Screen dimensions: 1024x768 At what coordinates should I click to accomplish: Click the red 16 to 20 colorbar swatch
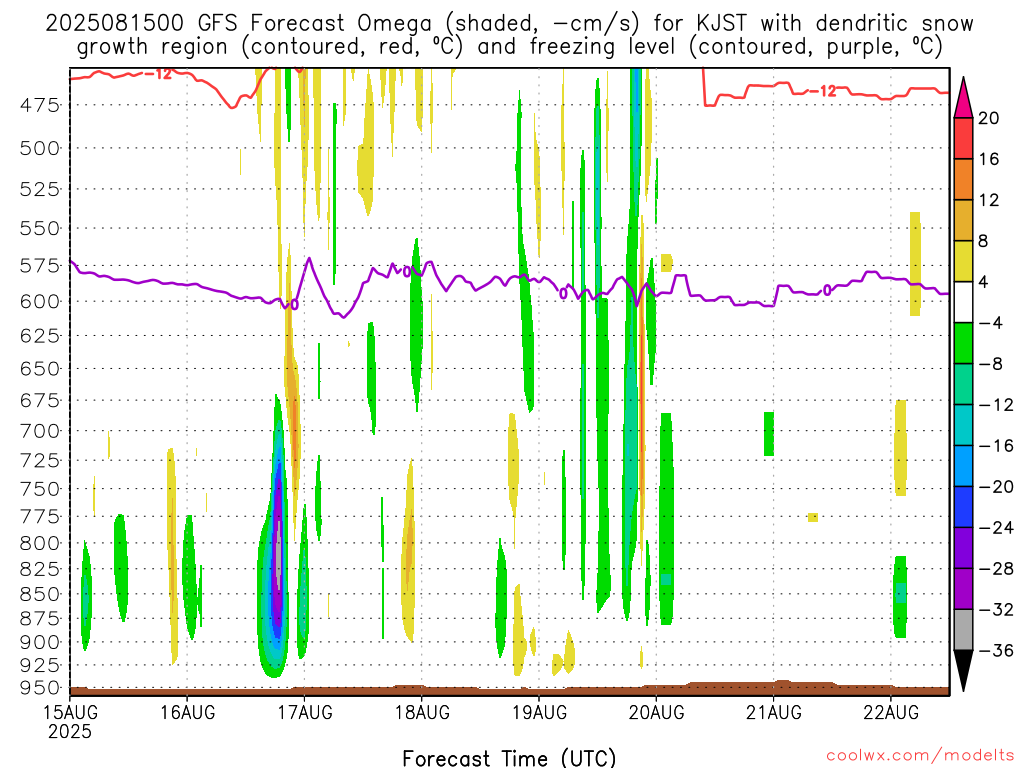963,138
